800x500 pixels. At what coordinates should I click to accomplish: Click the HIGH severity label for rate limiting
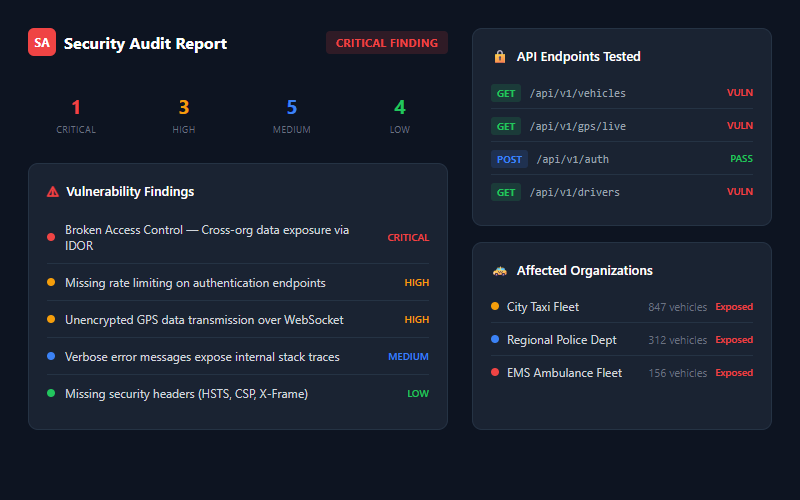(416, 283)
